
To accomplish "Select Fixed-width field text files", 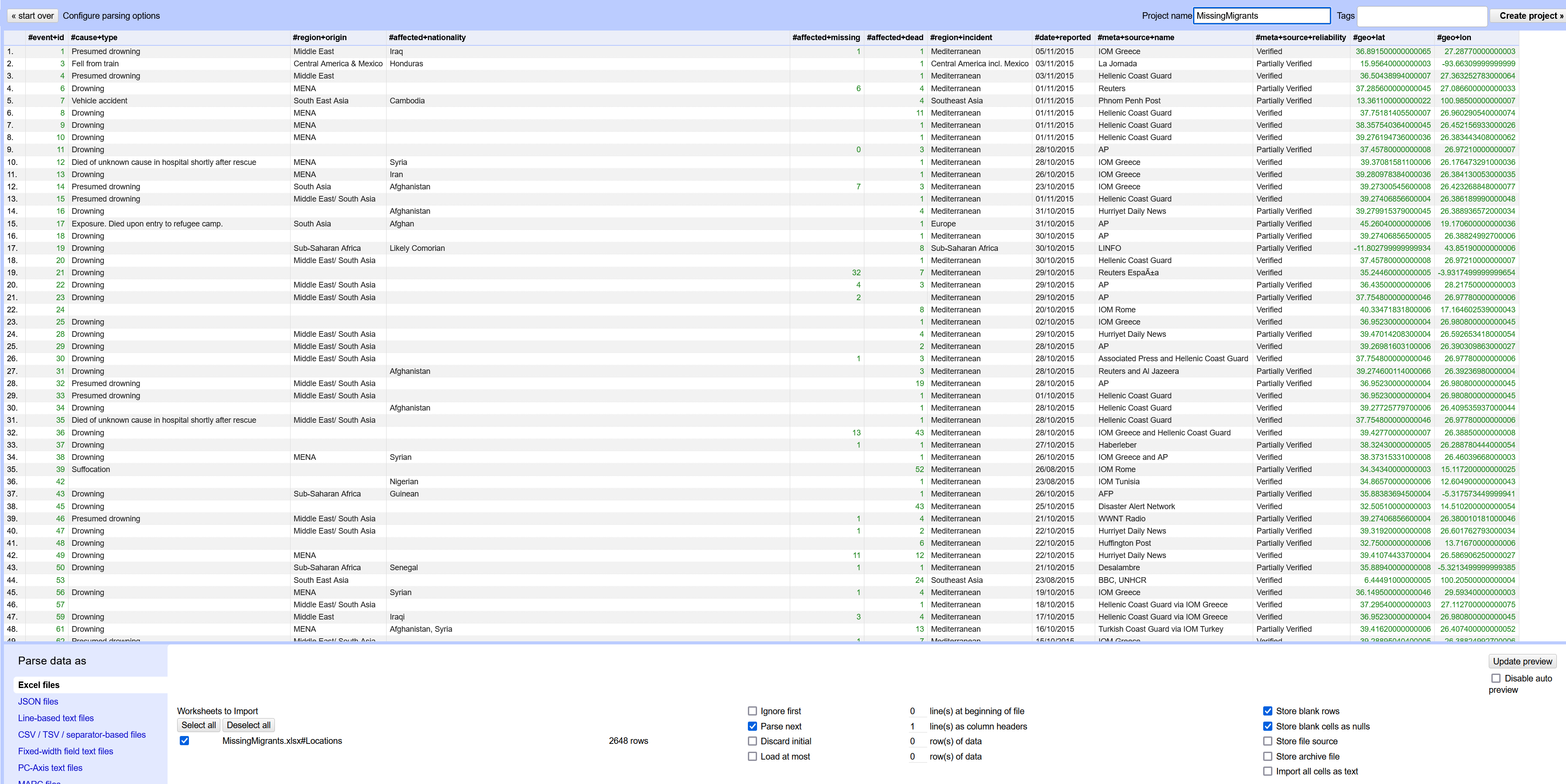I will [65, 751].
